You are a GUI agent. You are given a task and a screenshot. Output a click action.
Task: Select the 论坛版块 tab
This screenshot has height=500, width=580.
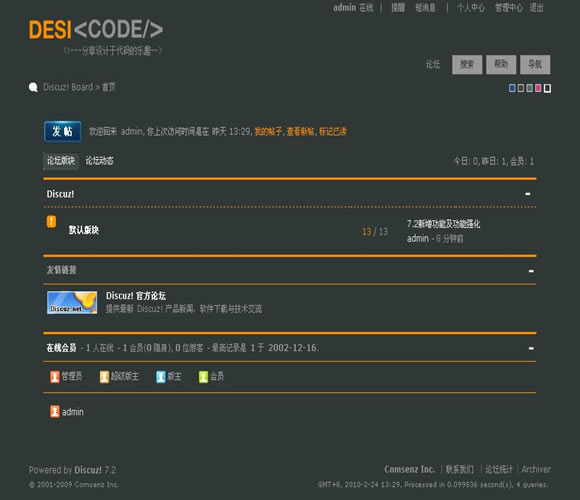pyautogui.click(x=61, y=161)
